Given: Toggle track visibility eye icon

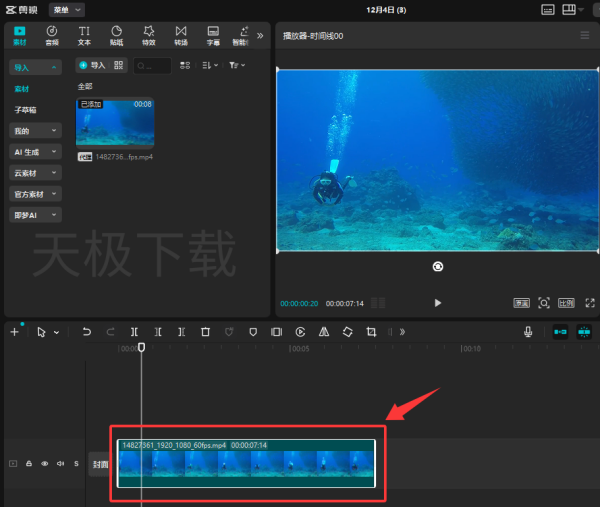Looking at the screenshot, I should point(44,464).
